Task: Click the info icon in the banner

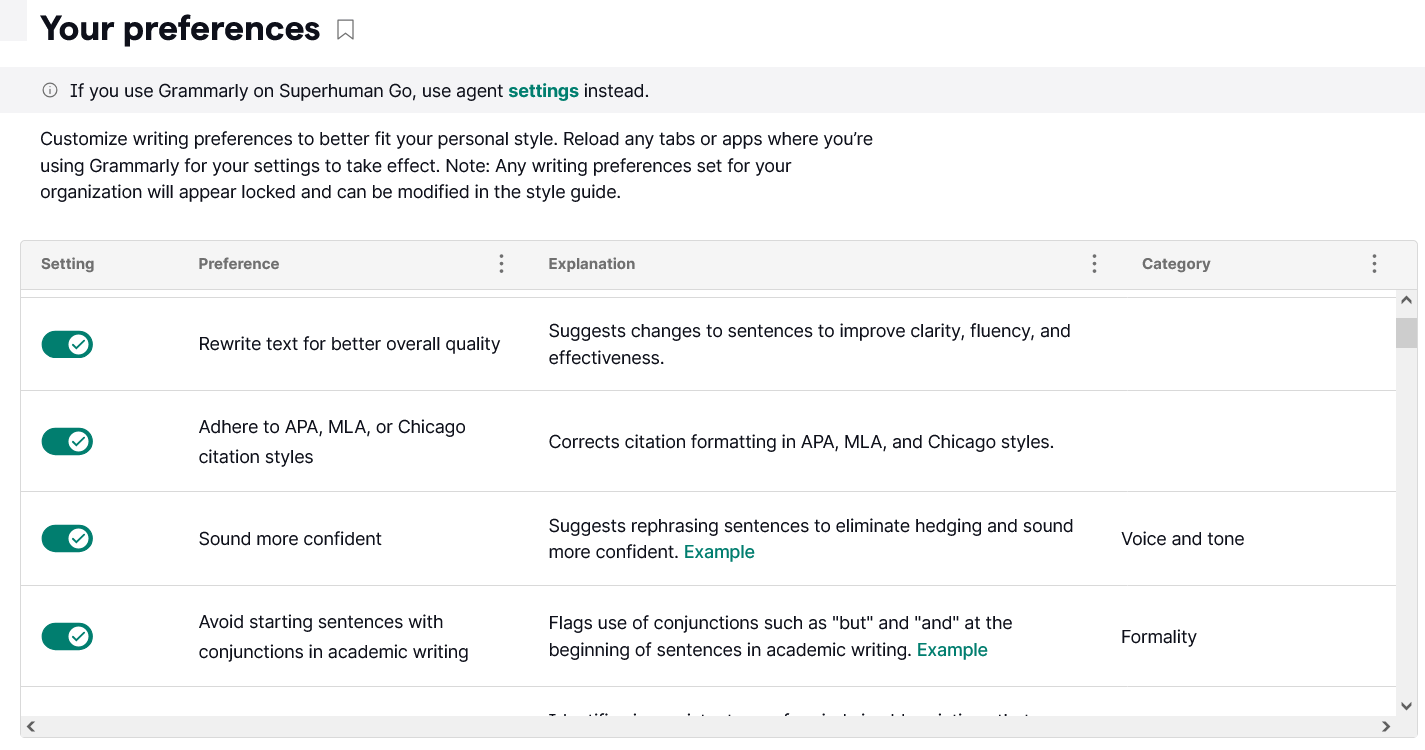Action: pyautogui.click(x=50, y=91)
